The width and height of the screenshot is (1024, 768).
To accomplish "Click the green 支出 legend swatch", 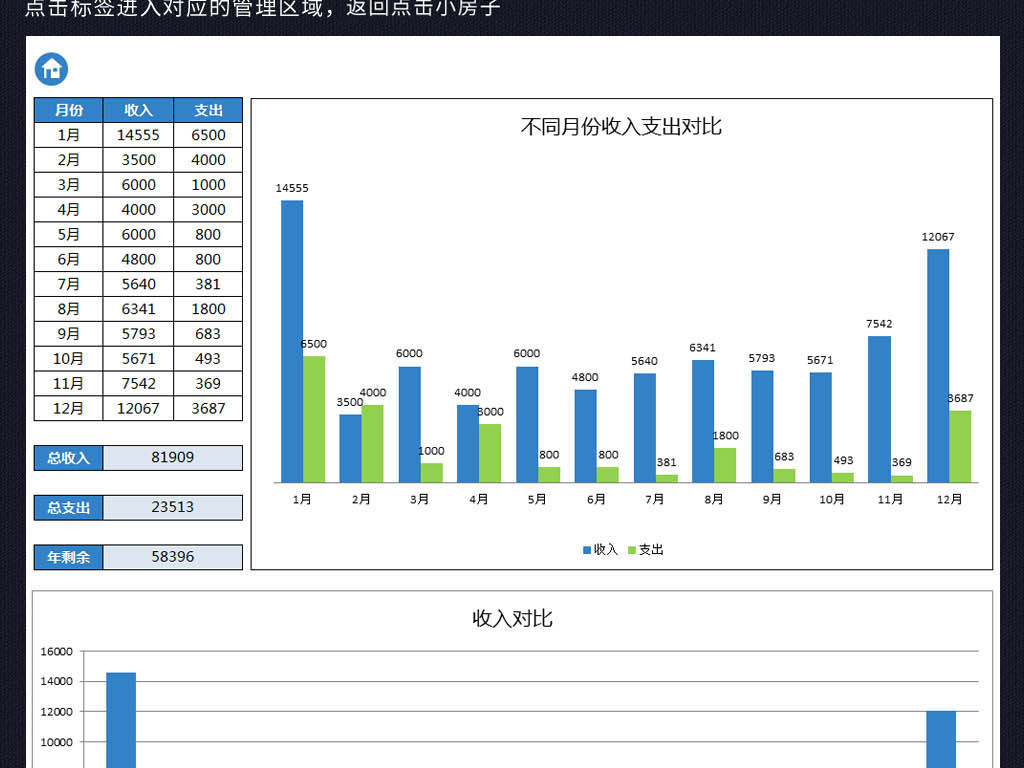I will pyautogui.click(x=632, y=550).
